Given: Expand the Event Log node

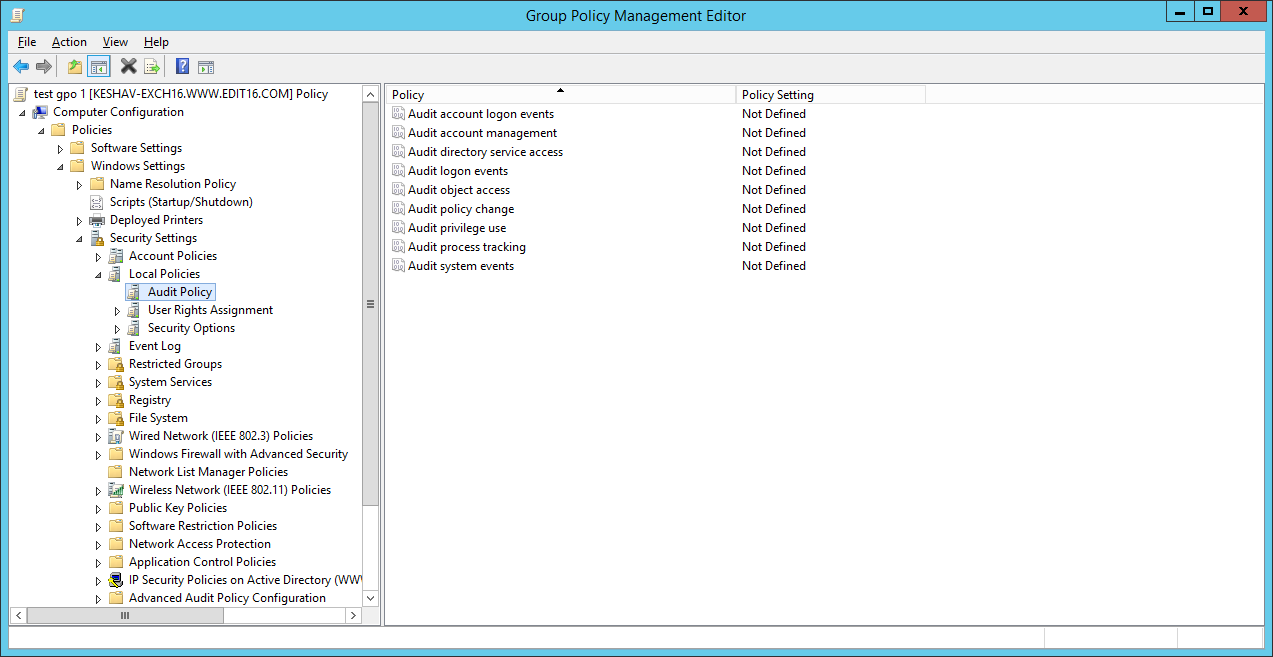Looking at the screenshot, I should click(98, 346).
